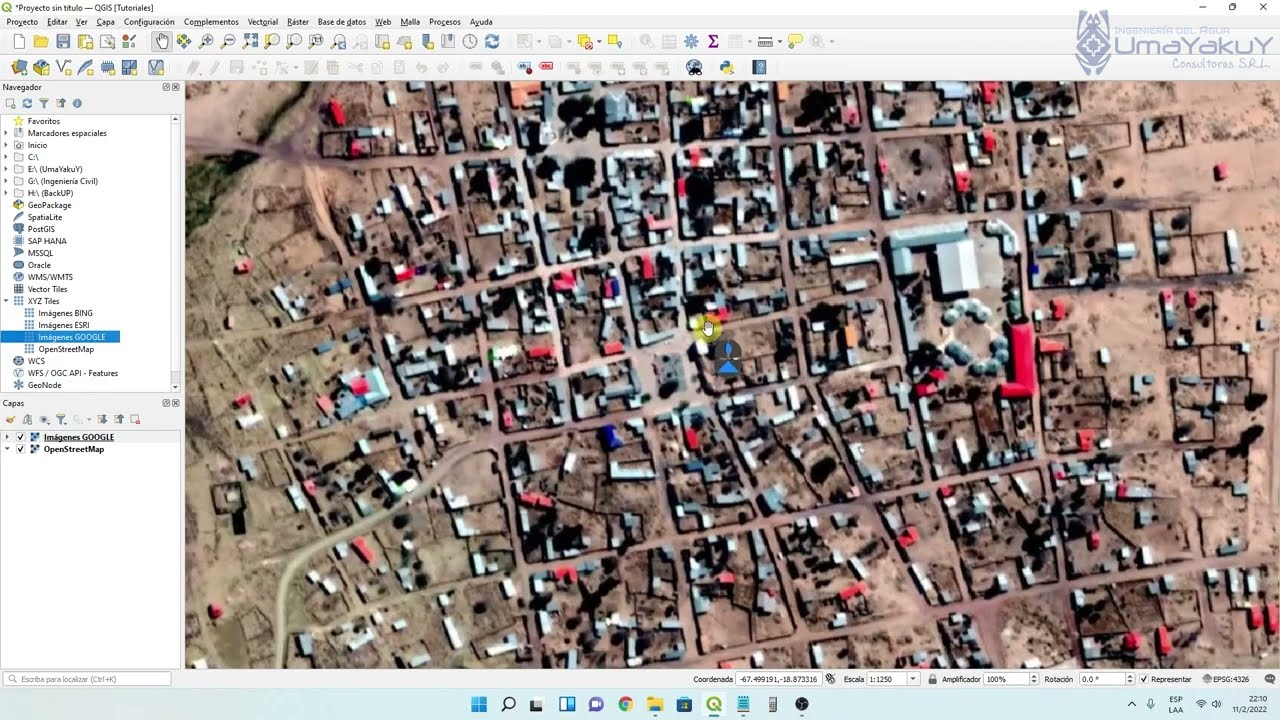Click the Amplificador stepper arrows
The height and width of the screenshot is (720, 1280).
coord(1034,679)
